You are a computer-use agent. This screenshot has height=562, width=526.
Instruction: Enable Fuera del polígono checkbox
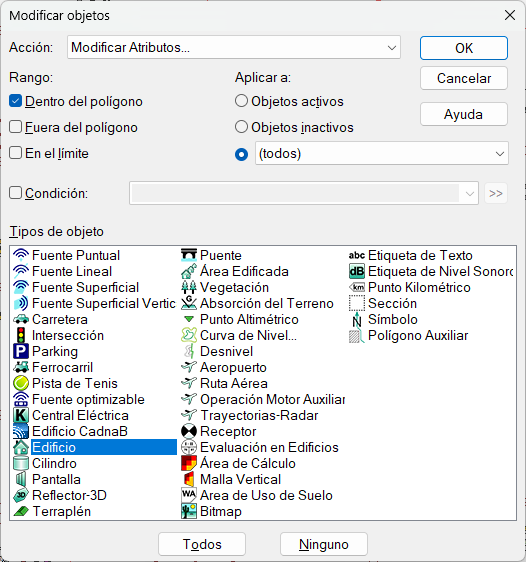pyautogui.click(x=15, y=127)
